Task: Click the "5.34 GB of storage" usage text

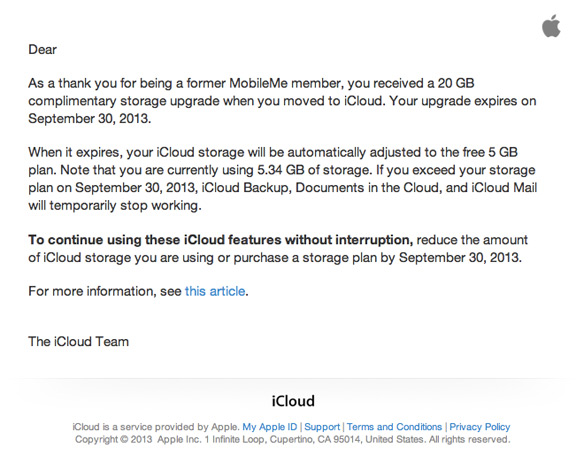Action: (x=313, y=170)
